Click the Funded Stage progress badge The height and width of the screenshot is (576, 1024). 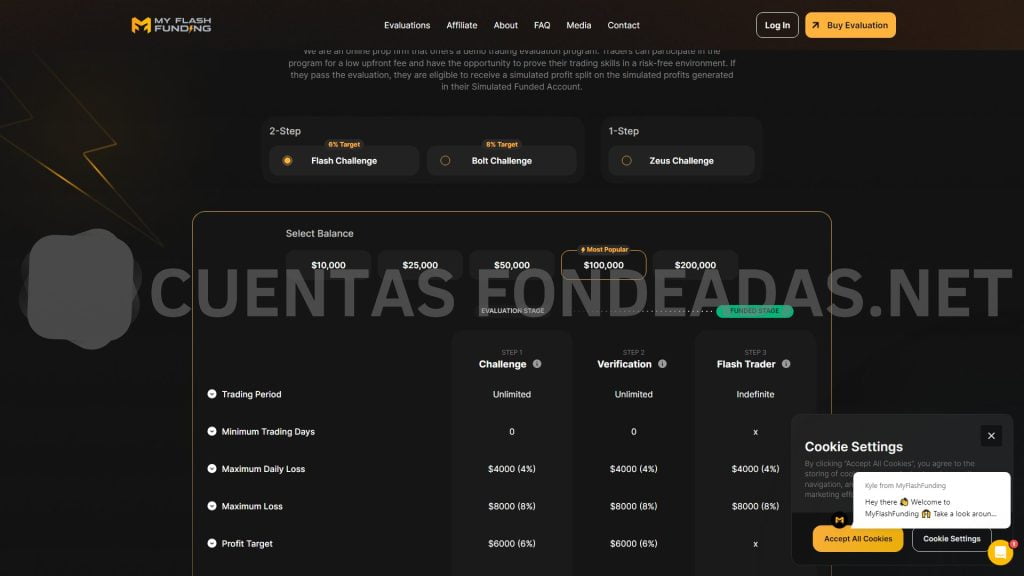click(x=753, y=311)
